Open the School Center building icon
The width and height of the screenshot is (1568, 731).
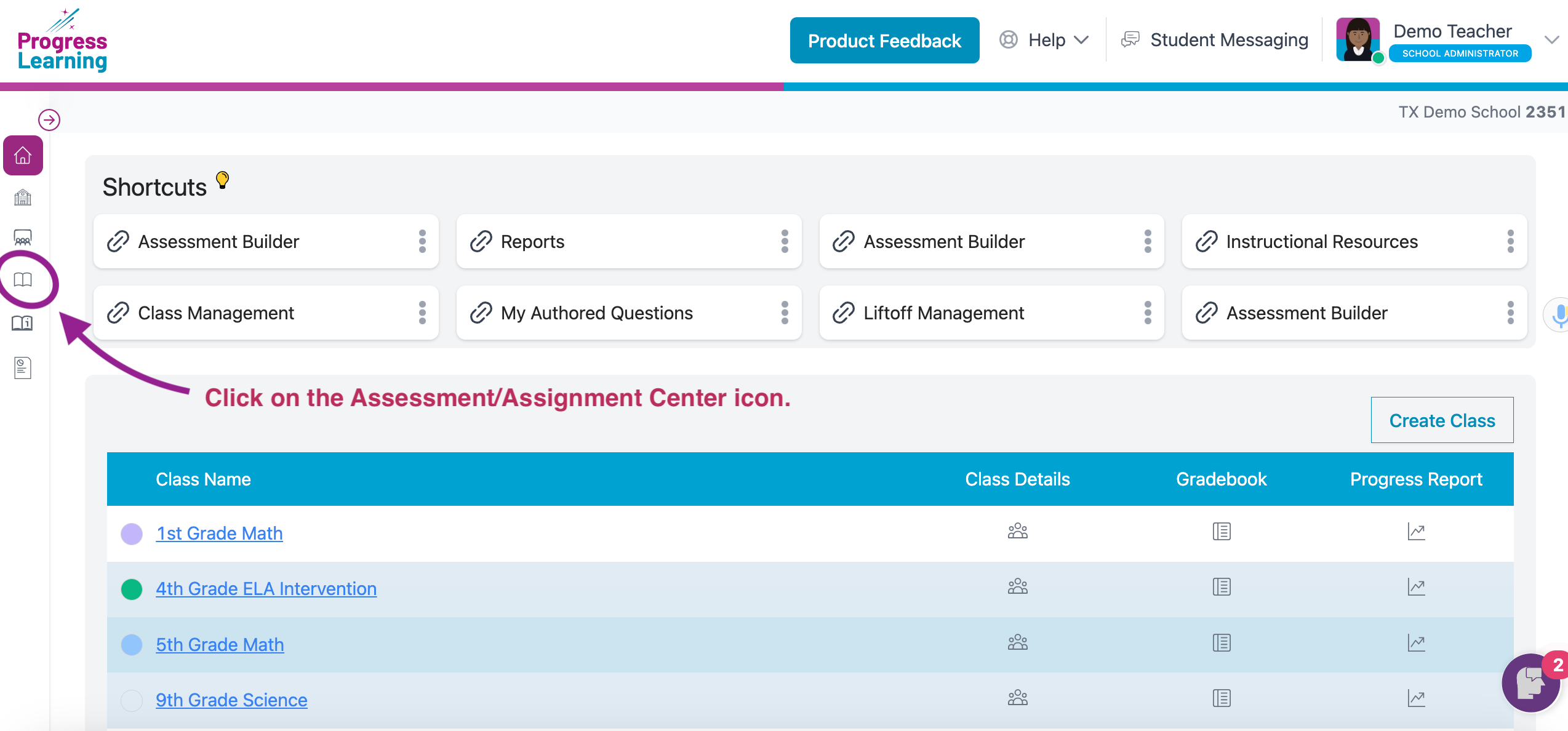pos(23,198)
